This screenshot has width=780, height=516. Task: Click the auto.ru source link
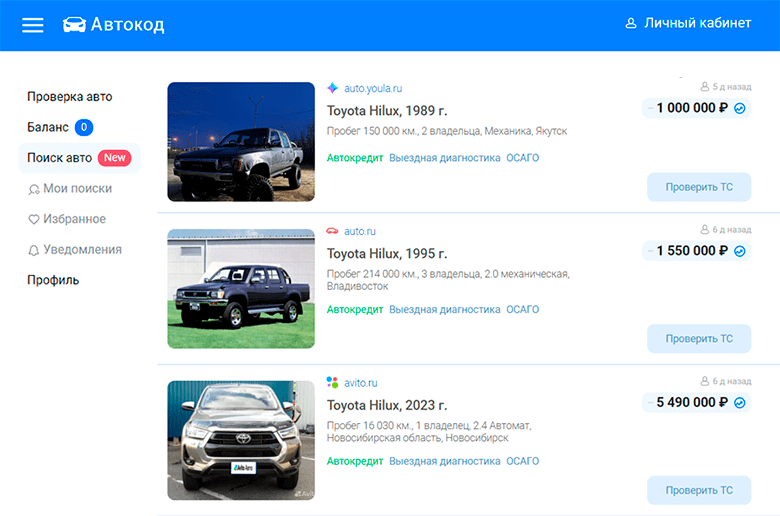(x=360, y=231)
